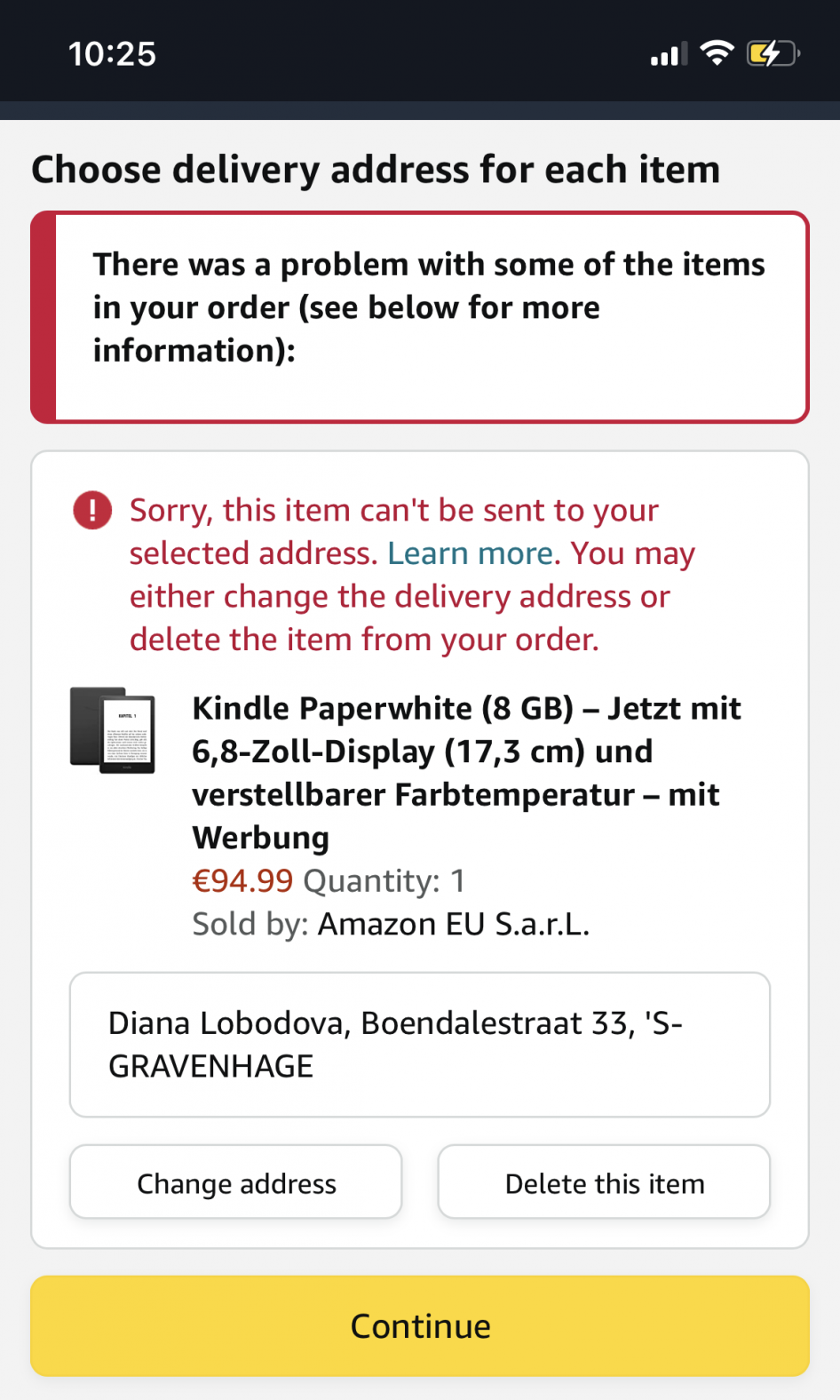
Task: Open the Kindle Paperwhite product image
Action: point(113,730)
